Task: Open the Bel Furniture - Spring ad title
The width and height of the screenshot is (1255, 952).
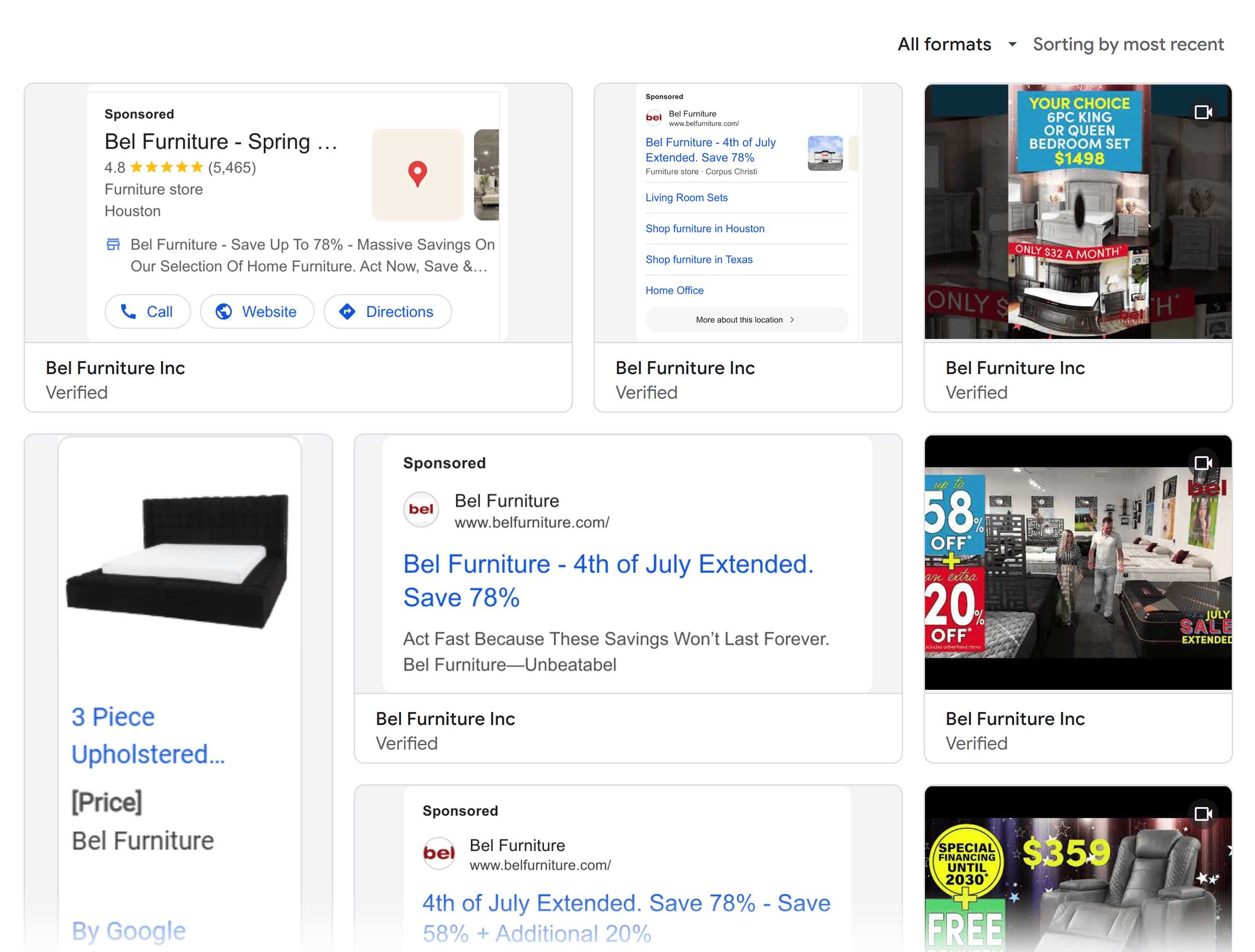Action: (221, 142)
